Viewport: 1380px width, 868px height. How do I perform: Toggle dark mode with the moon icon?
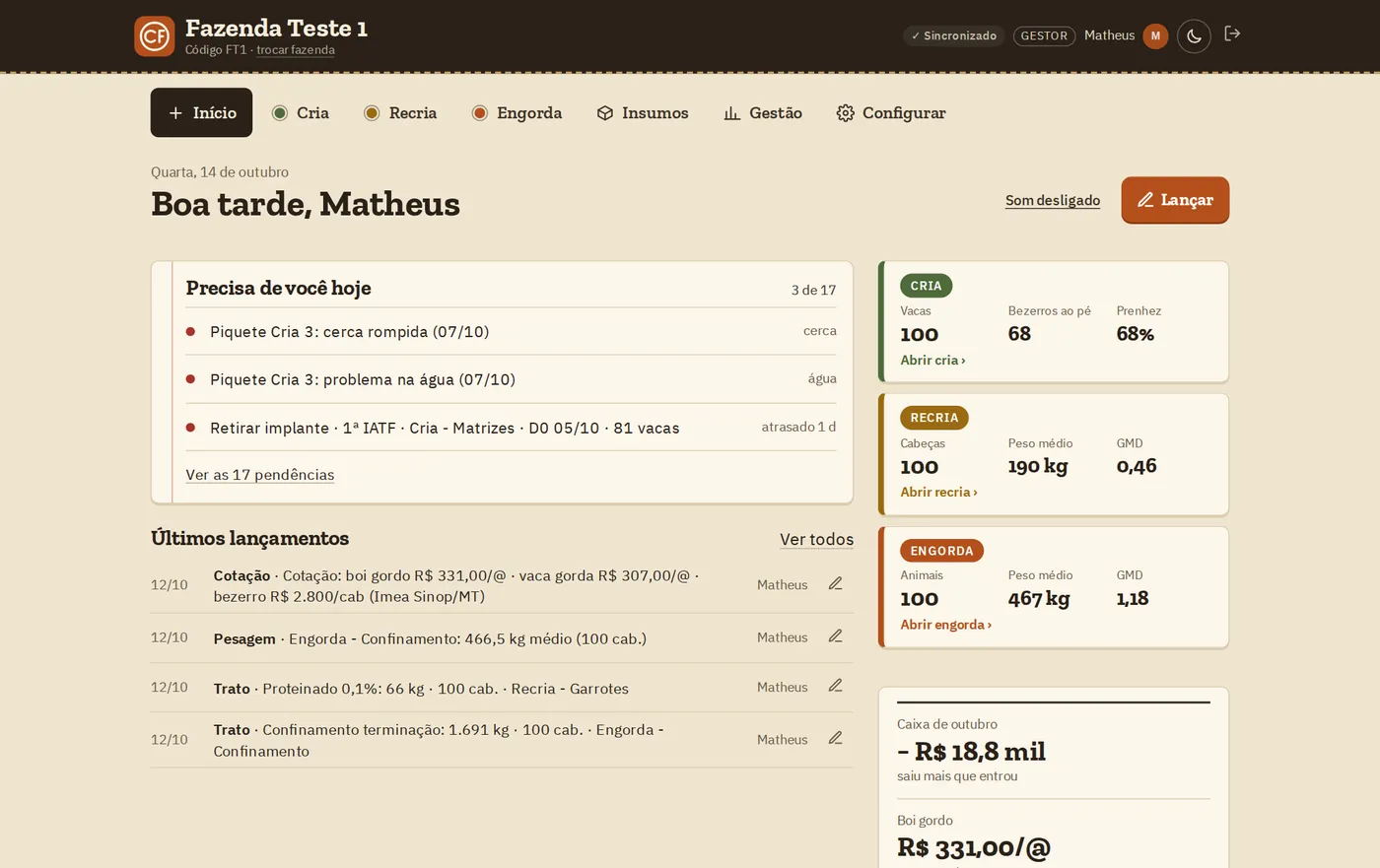click(x=1194, y=35)
